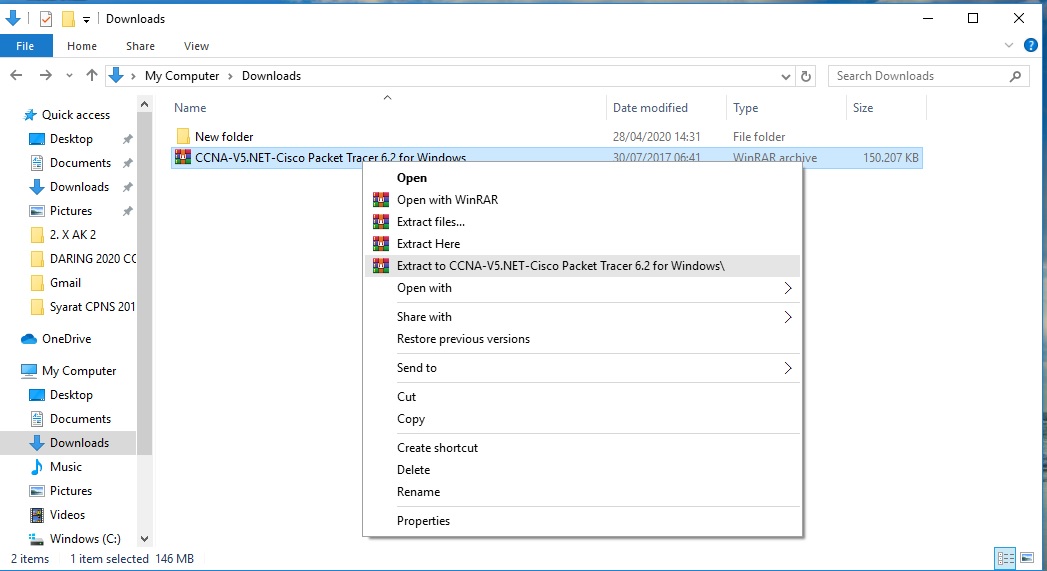Open the address bar history dropdown
The height and width of the screenshot is (571, 1047).
click(x=786, y=77)
